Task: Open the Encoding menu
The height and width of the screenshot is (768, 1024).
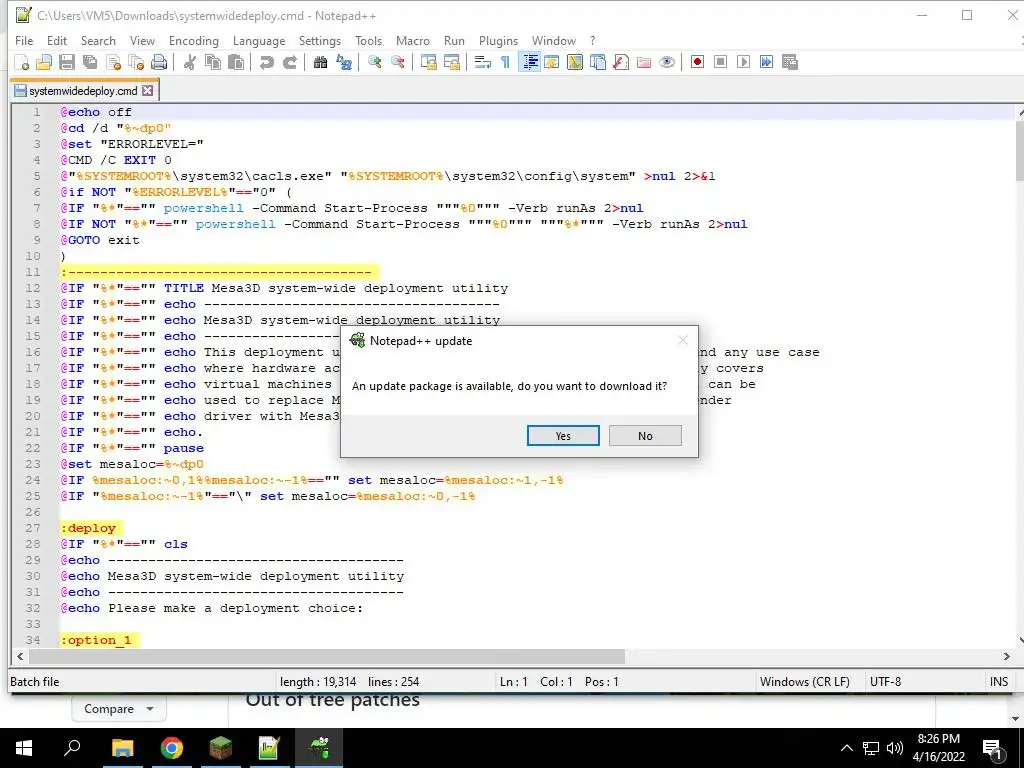Action: point(194,40)
